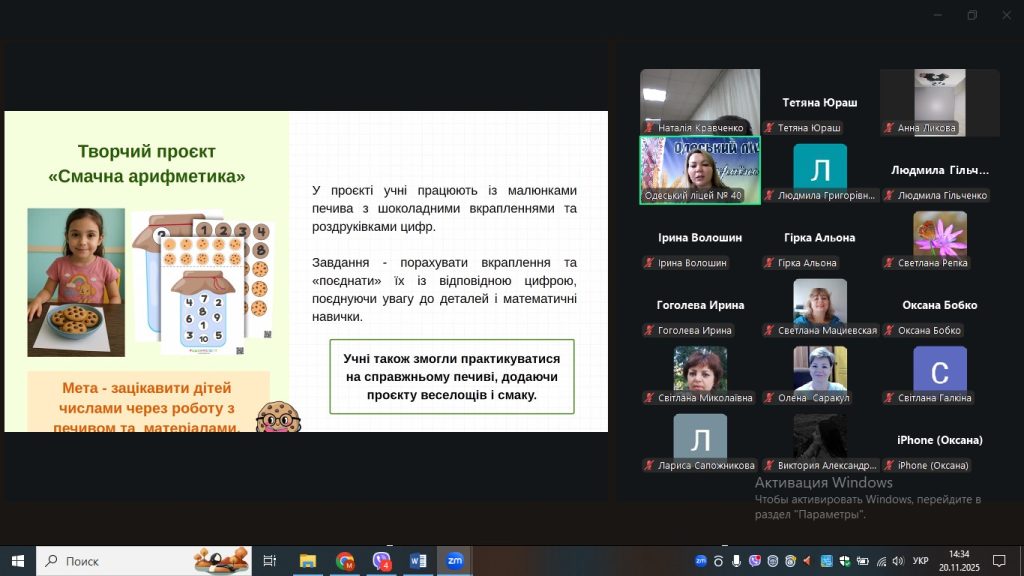Open the Windows Start menu
The height and width of the screenshot is (576, 1024).
17,561
